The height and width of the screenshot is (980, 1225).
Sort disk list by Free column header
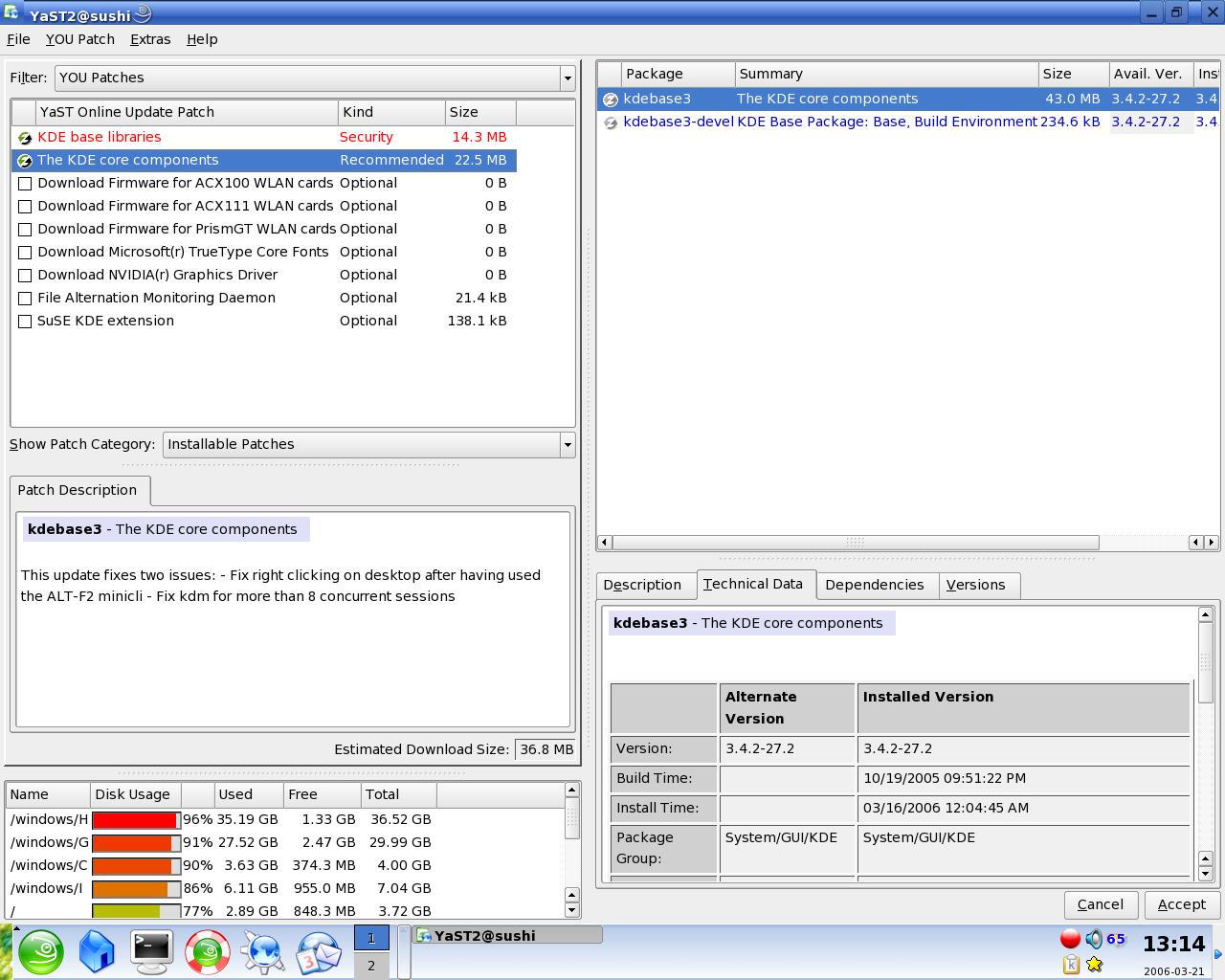(x=322, y=794)
